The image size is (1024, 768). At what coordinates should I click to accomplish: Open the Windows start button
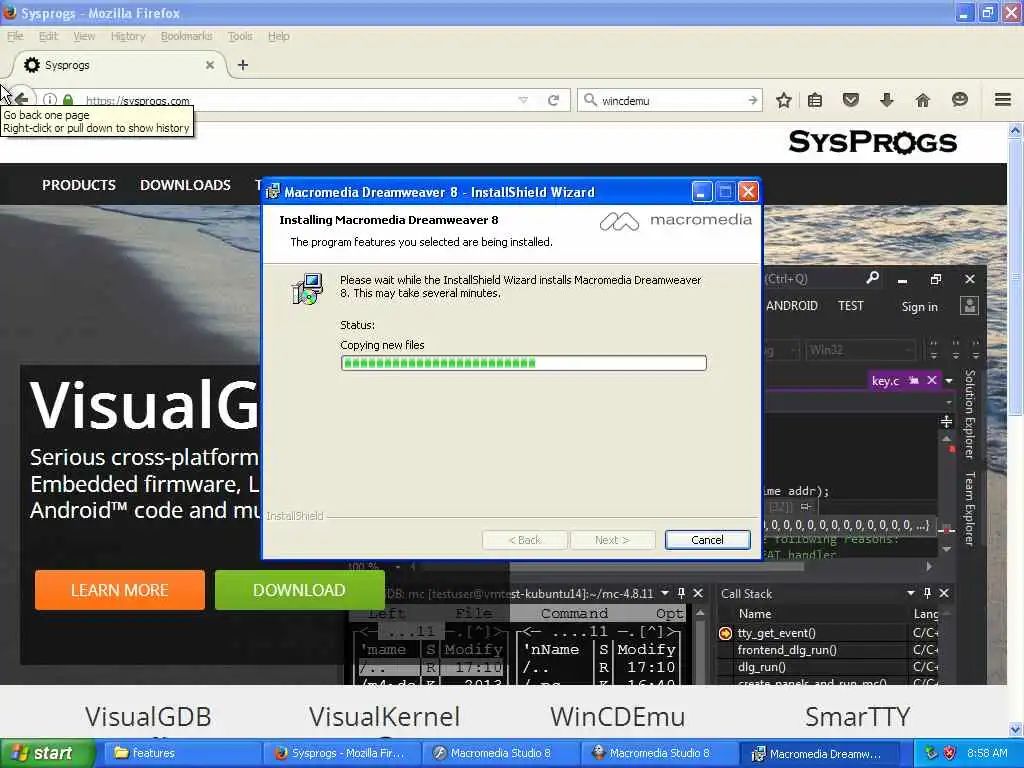[47, 753]
